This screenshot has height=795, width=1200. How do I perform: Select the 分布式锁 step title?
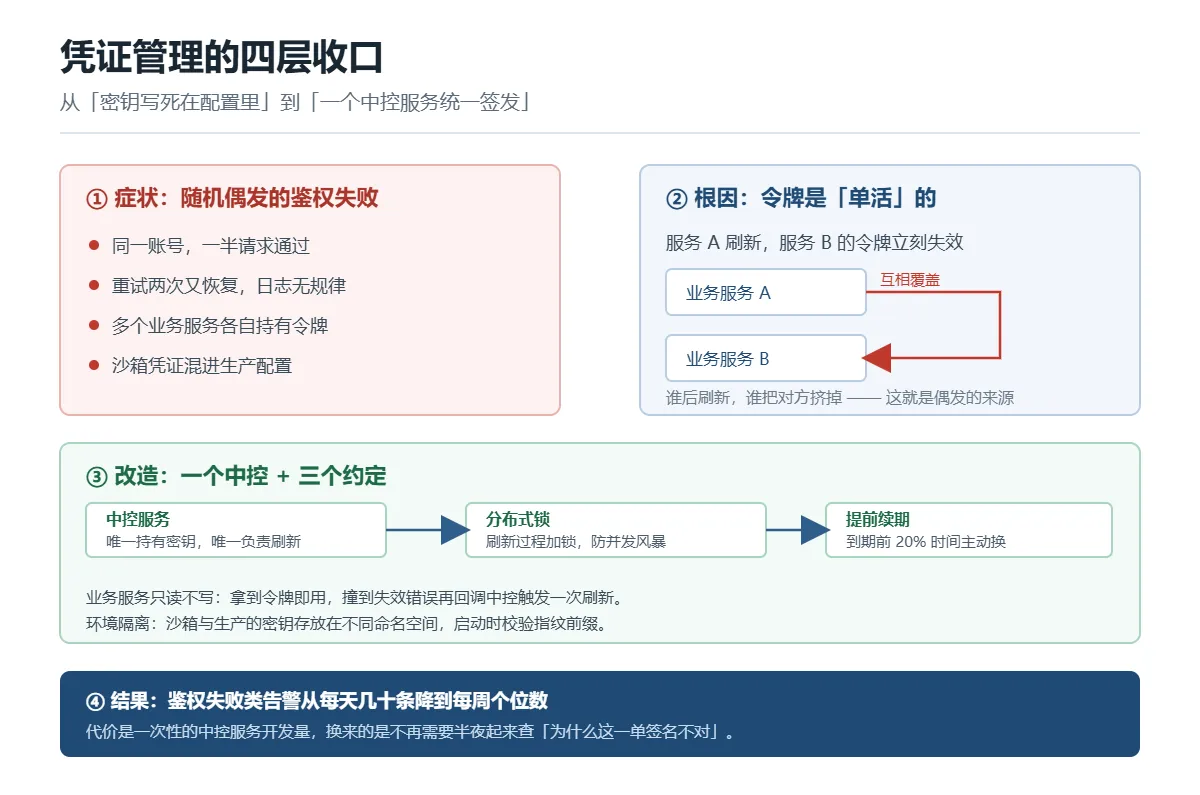(518, 520)
